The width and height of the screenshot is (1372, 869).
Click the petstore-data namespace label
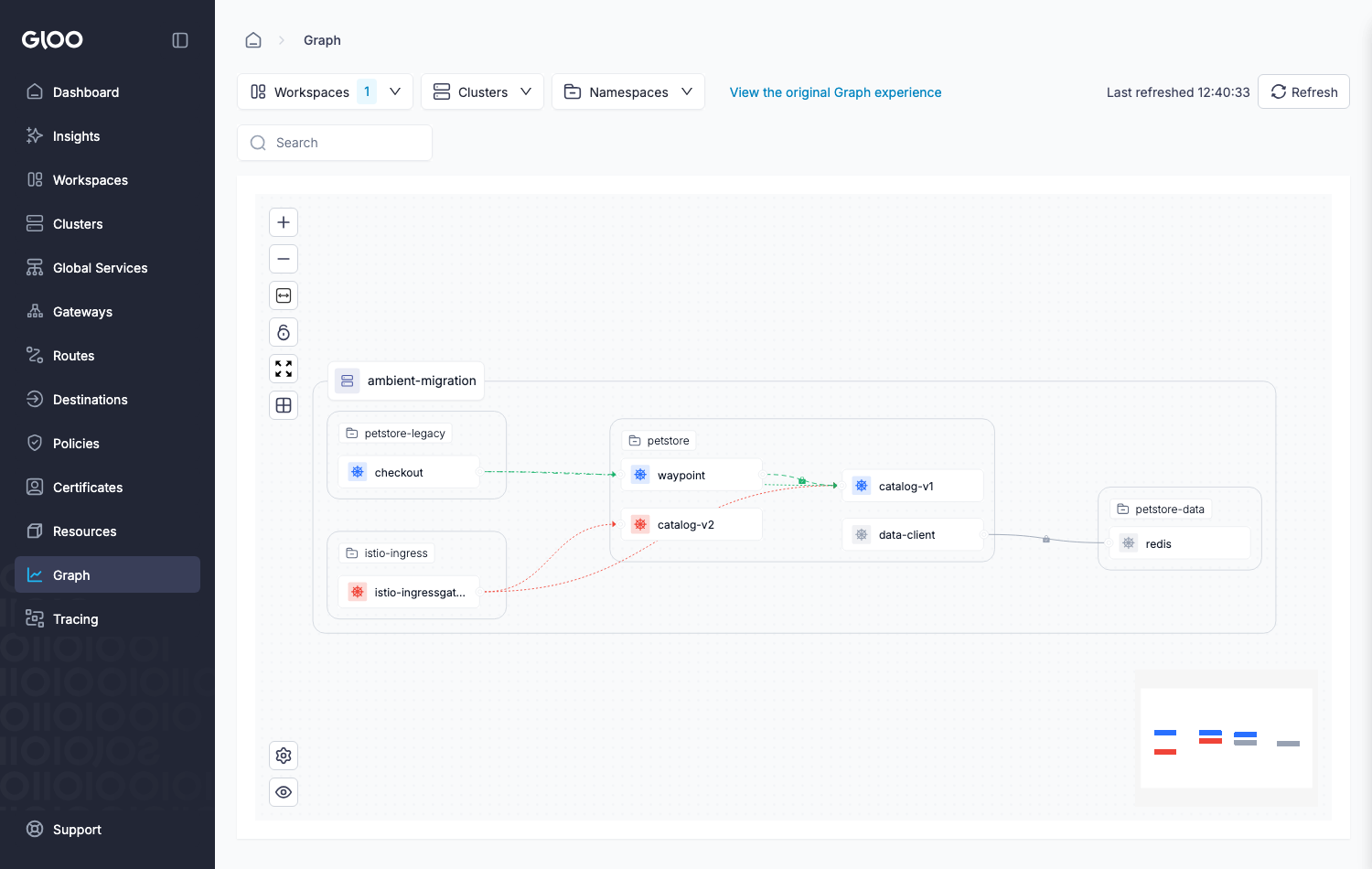1161,510
